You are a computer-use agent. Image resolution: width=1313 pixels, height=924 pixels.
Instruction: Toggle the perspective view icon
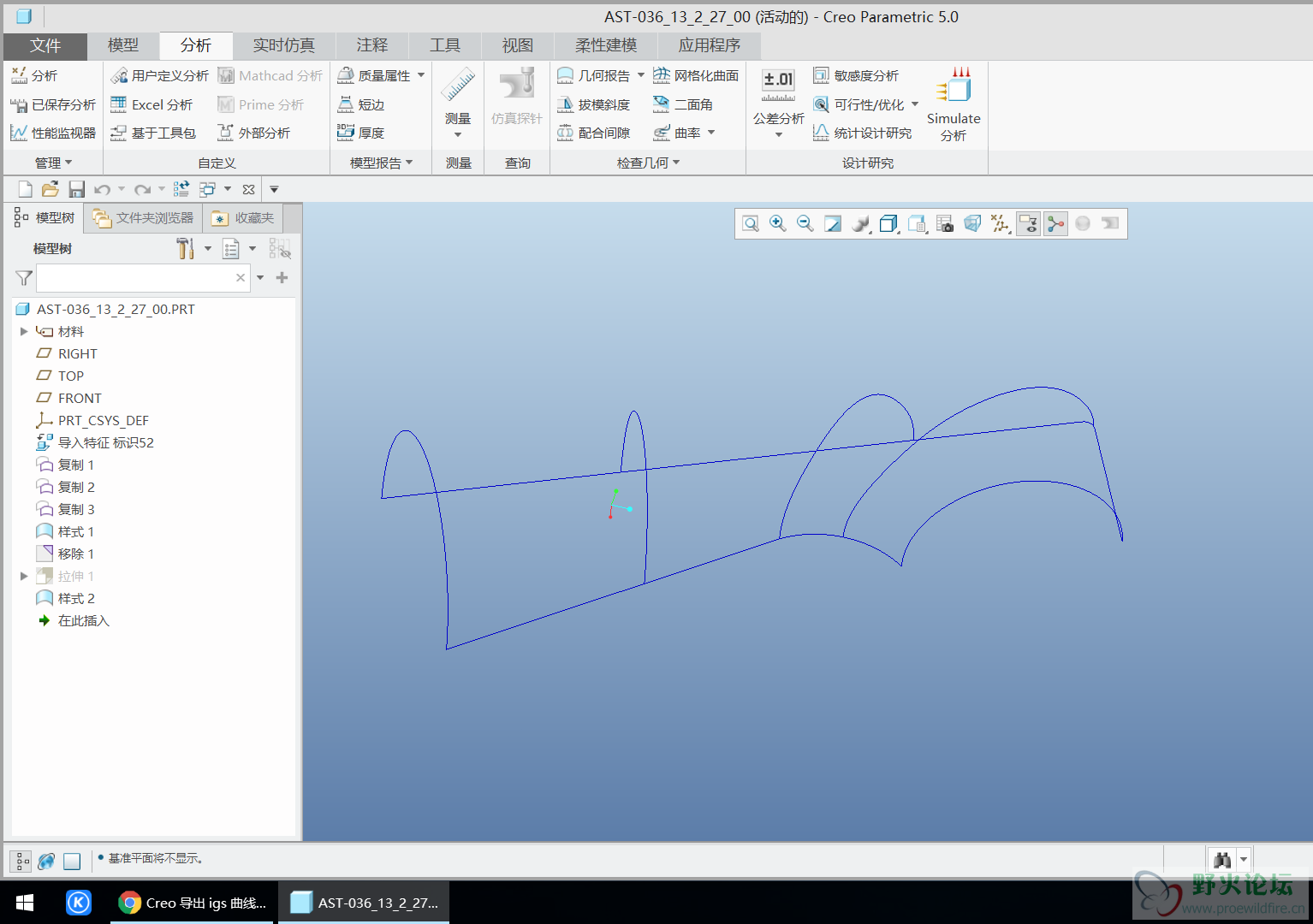coord(972,224)
